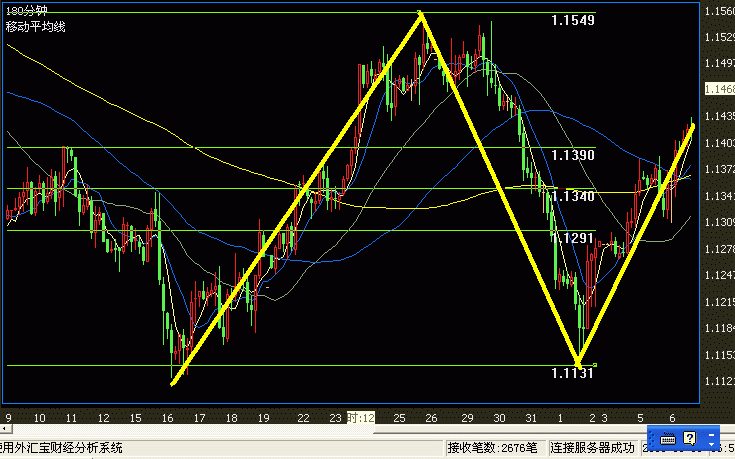This screenshot has height=459, width=735.
Task: Click date 31 on the time axis
Action: 531,418
